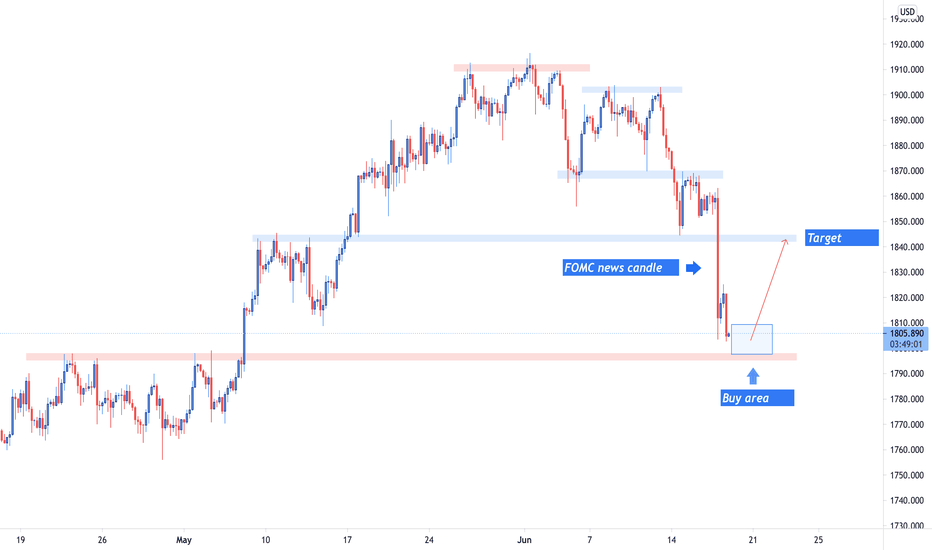This screenshot has height=550, width=932.
Task: Select the Target label box
Action: coord(842,238)
